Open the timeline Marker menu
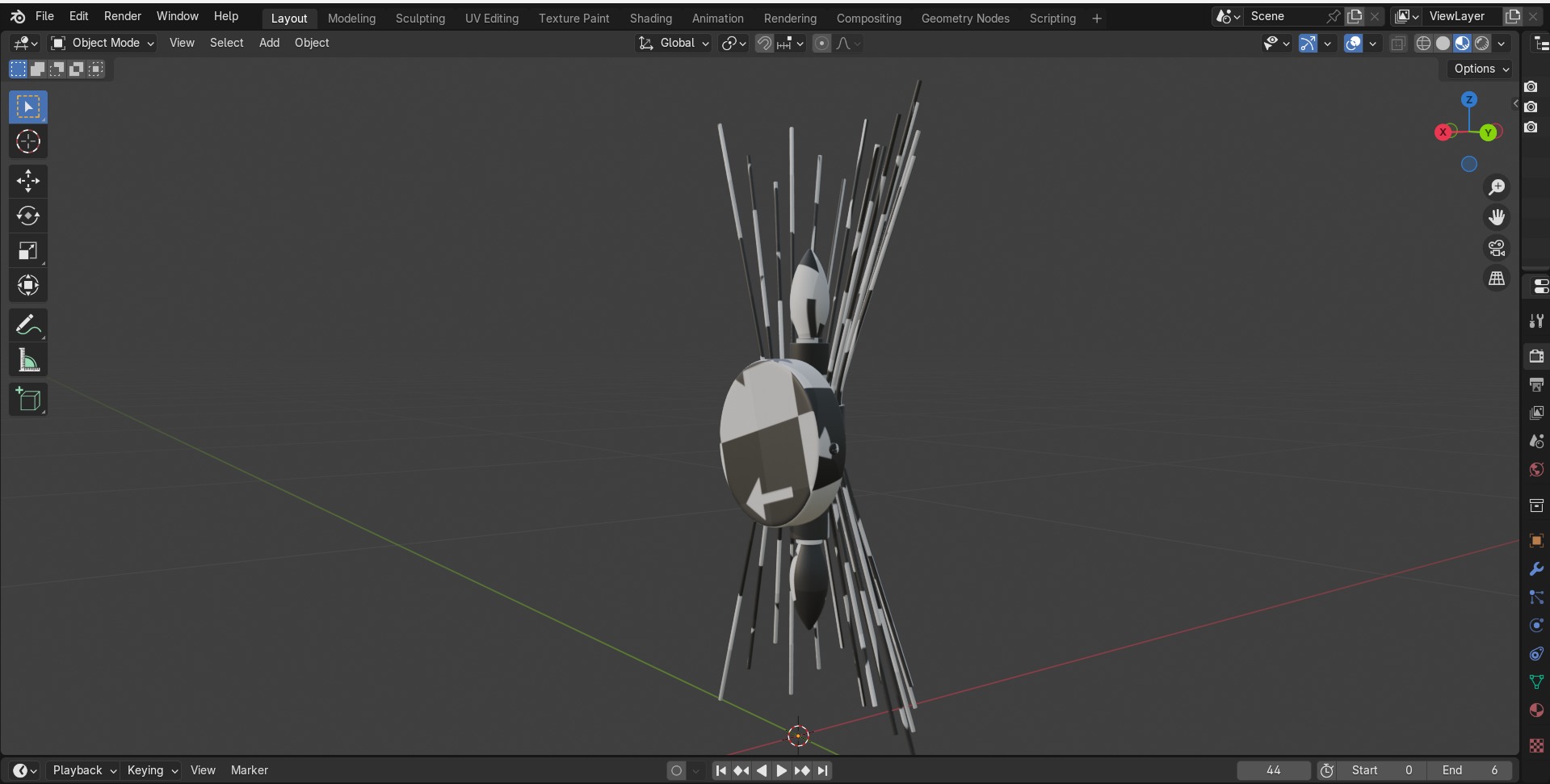 [x=250, y=770]
